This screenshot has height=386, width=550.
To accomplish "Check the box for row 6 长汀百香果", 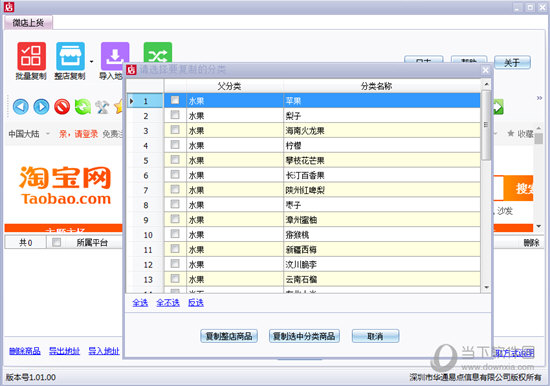I will click(x=175, y=175).
